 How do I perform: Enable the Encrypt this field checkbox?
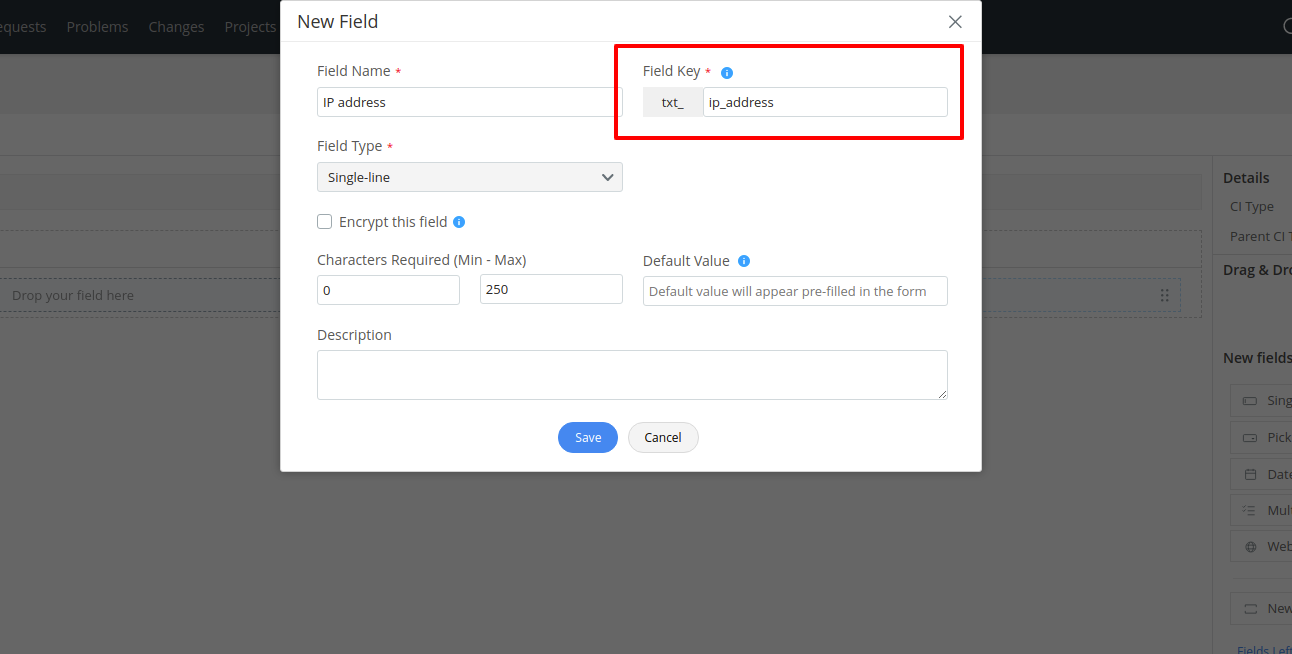coord(324,221)
